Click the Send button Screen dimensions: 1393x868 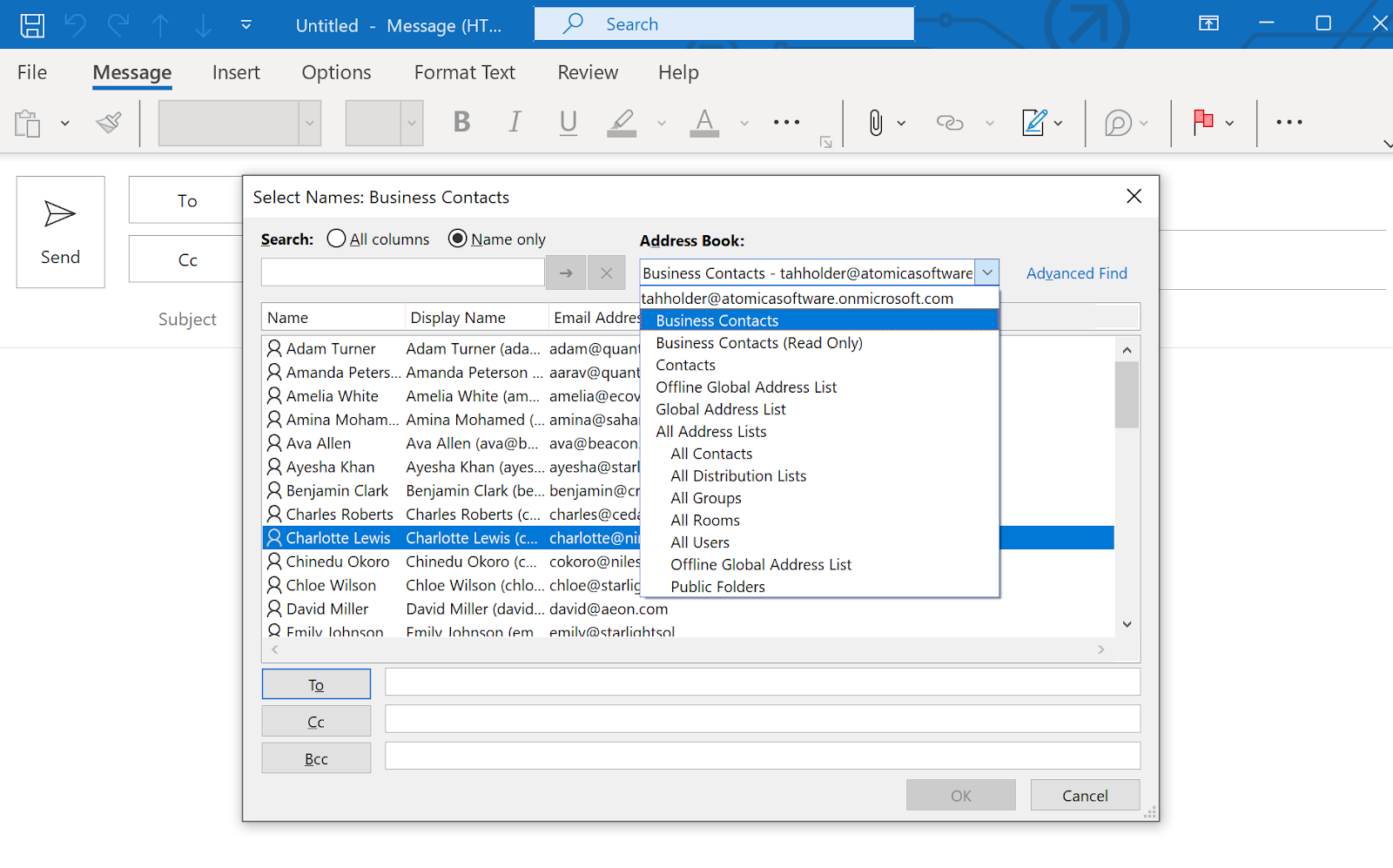pyautogui.click(x=60, y=232)
